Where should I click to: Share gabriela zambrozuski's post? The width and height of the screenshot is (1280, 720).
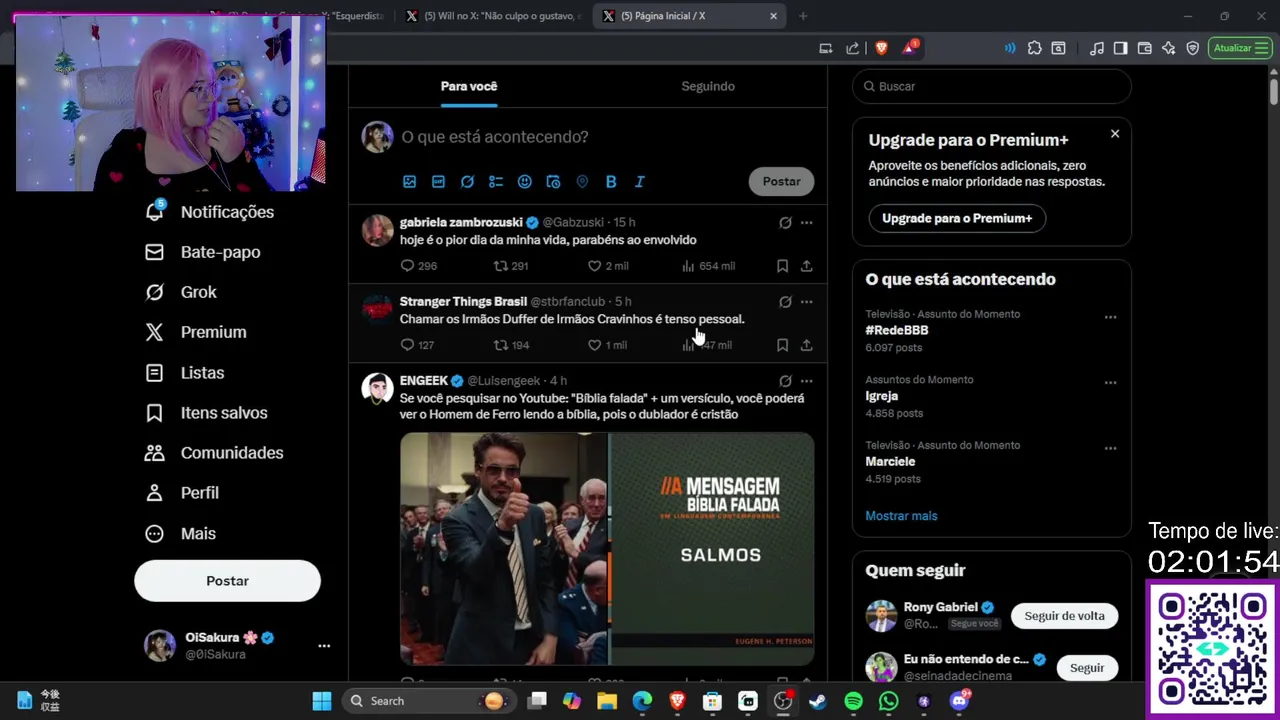tap(806, 266)
